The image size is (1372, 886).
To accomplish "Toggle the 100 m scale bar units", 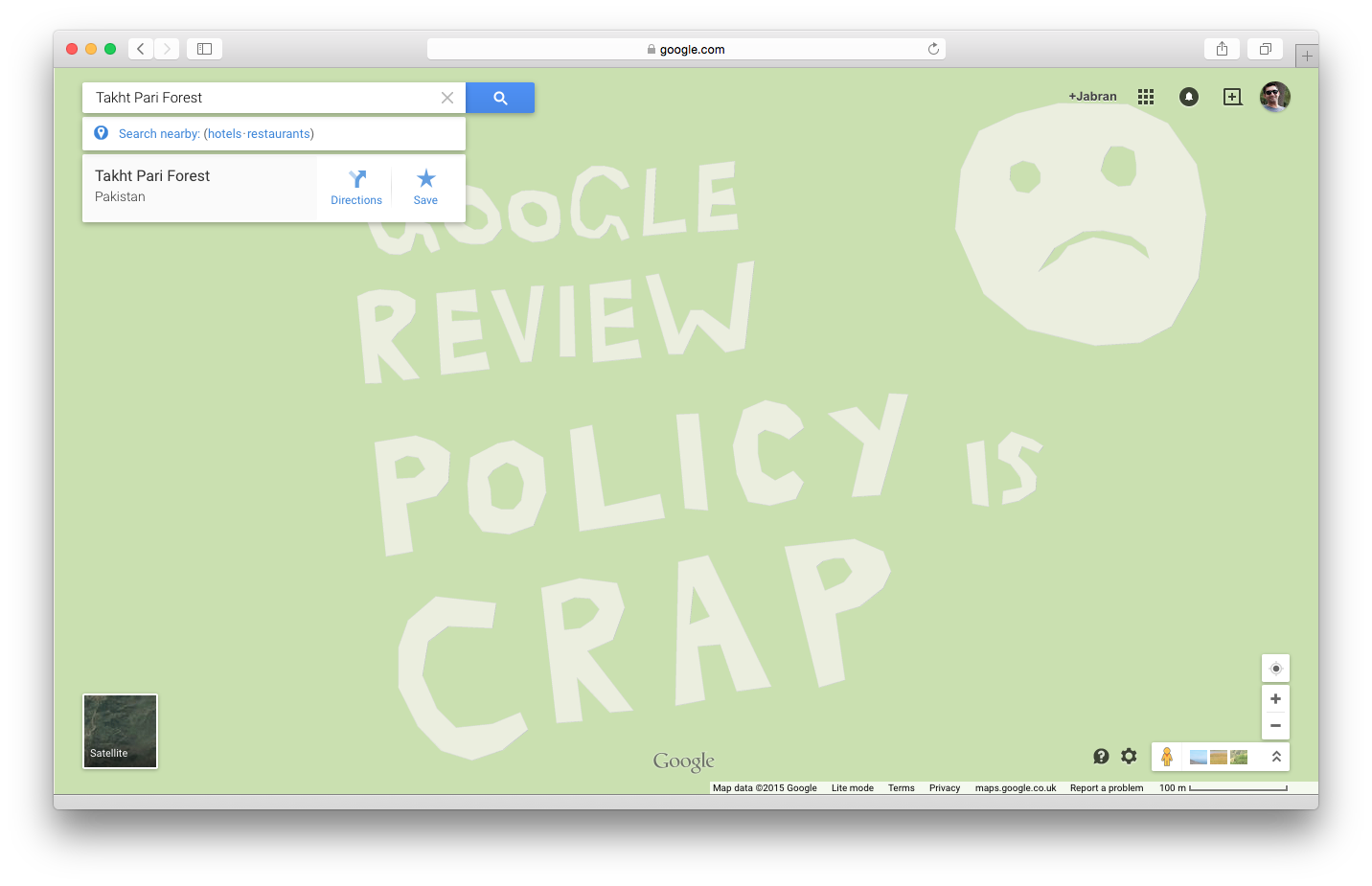I will pyautogui.click(x=1223, y=788).
